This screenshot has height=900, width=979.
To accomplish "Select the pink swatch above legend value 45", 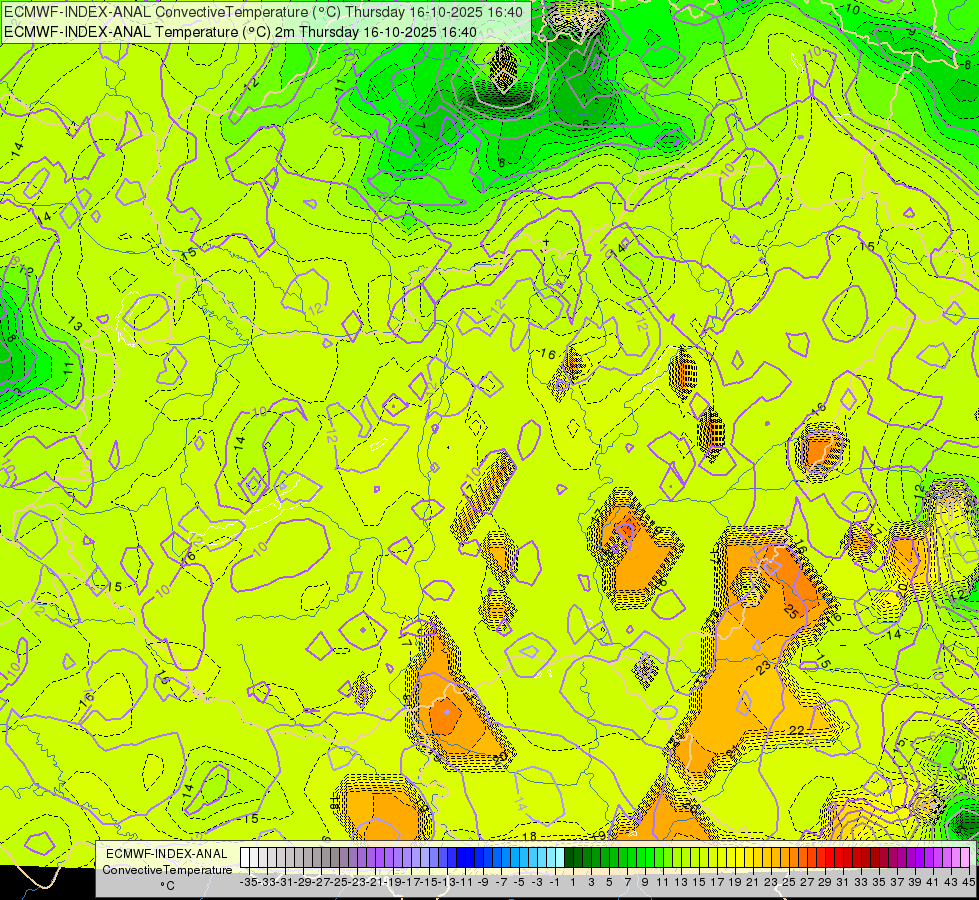I will pos(965,857).
